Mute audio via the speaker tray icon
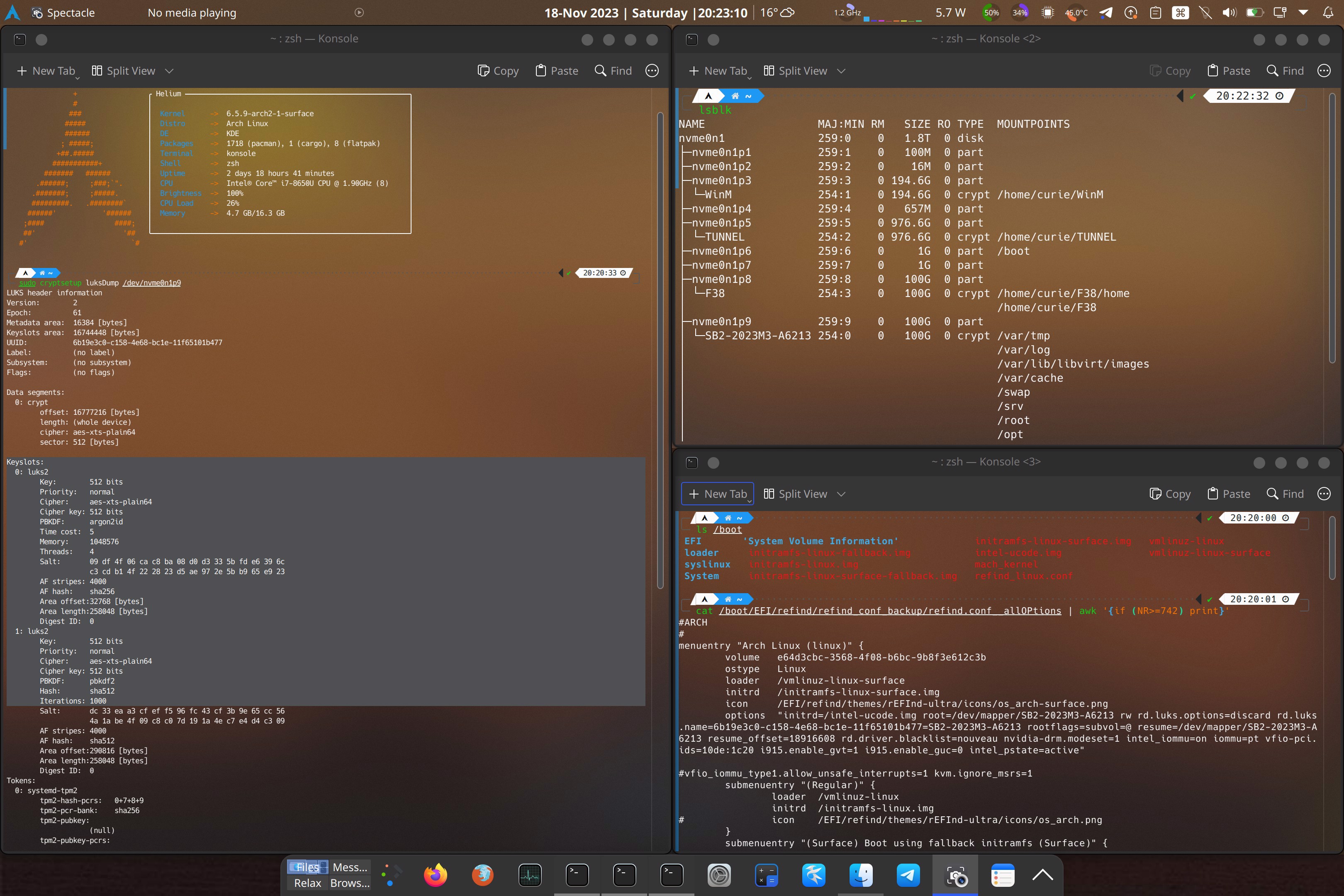Image resolution: width=1344 pixels, height=896 pixels. (1229, 12)
